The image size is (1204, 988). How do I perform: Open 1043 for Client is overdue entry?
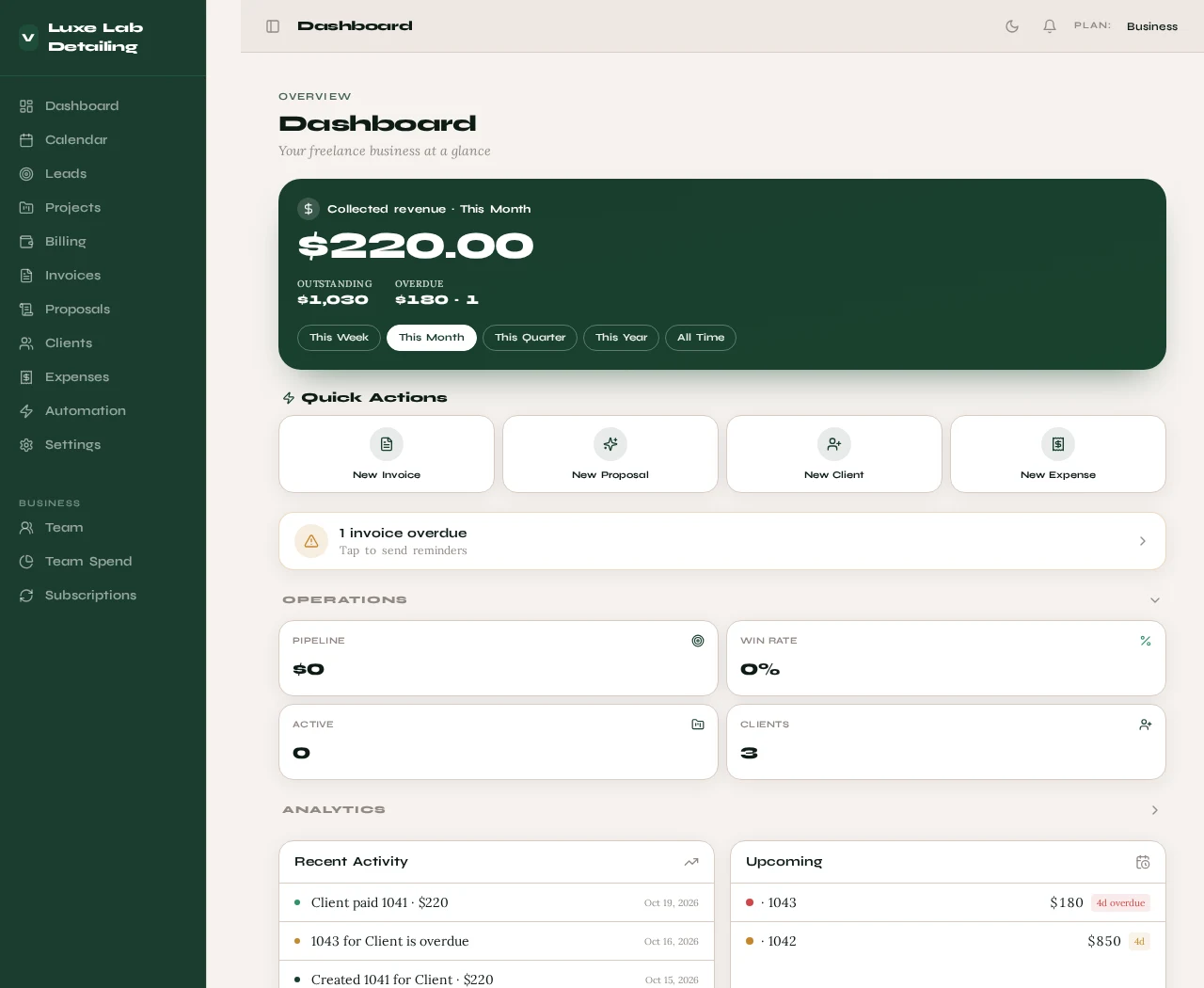497,941
